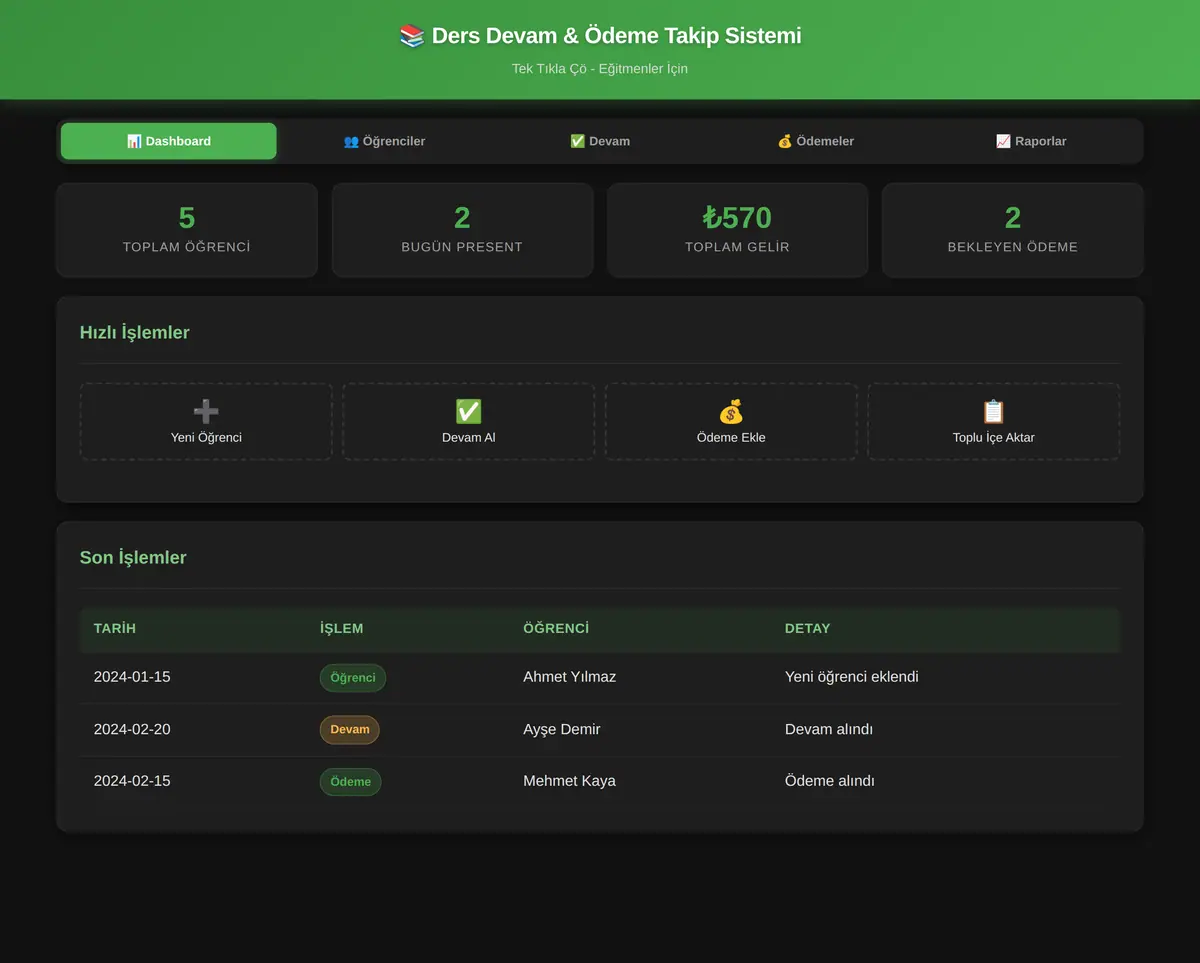Open the Ödemeler tab
Viewport: 1200px width, 963px height.
pyautogui.click(x=816, y=141)
